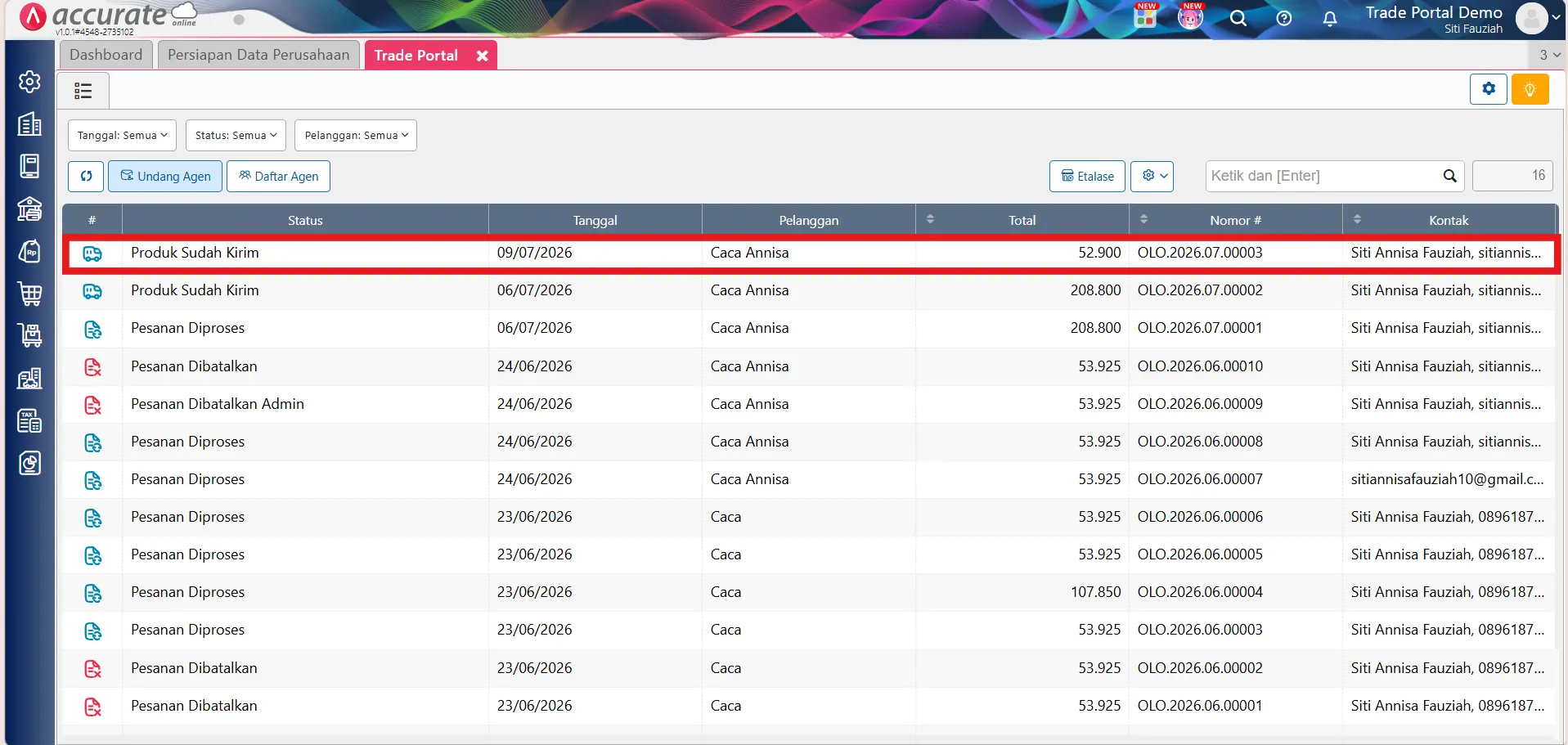
Task: Open the cash and bank icon in sidebar
Action: (x=29, y=209)
